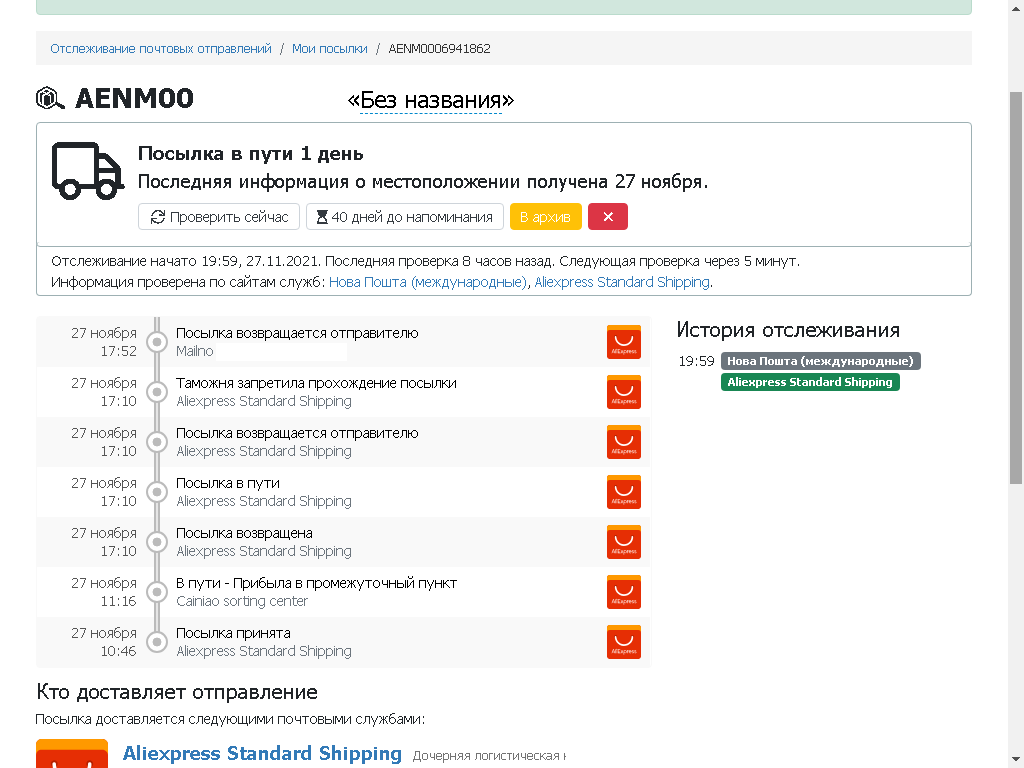Click scrollbar down arrow
Image resolution: width=1024 pixels, height=768 pixels.
pos(1016,761)
